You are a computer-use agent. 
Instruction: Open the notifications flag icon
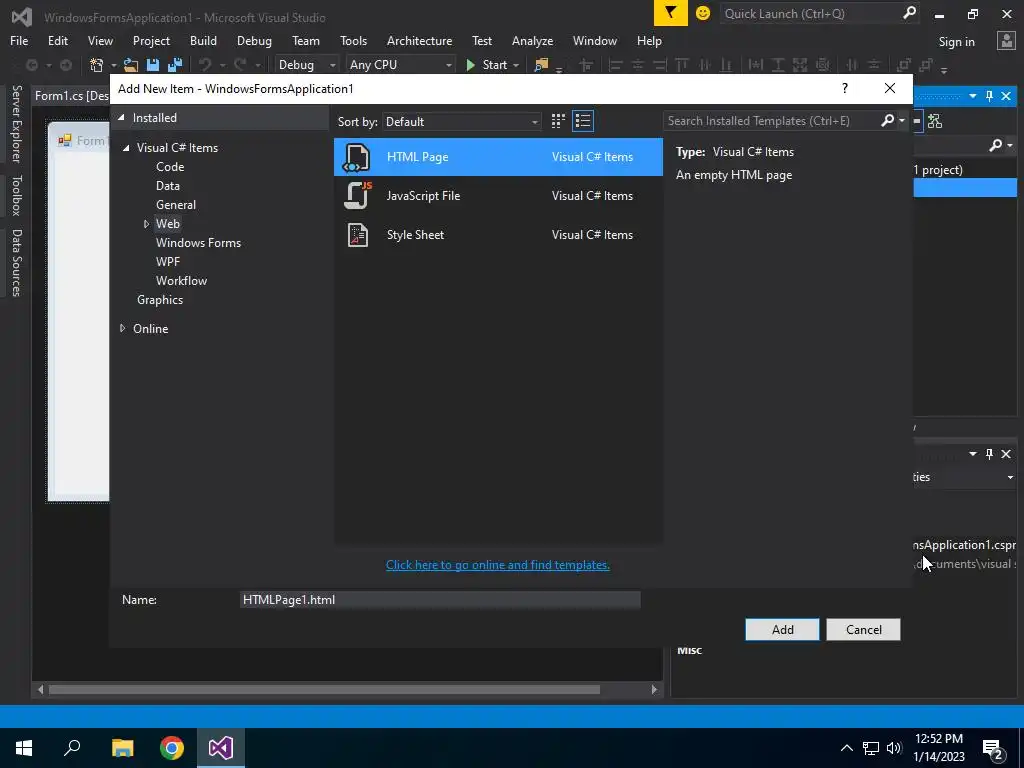pyautogui.click(x=671, y=13)
